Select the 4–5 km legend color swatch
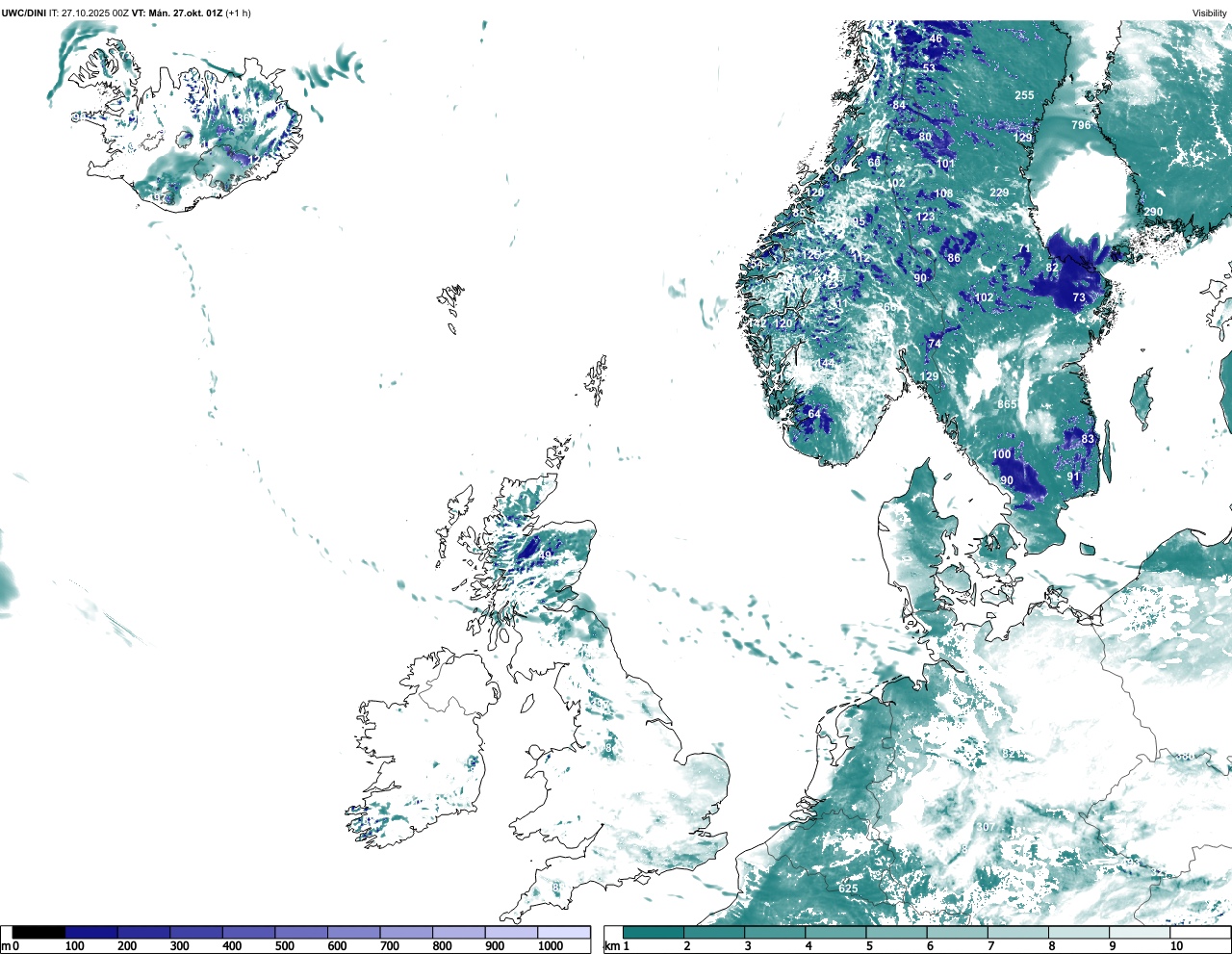 [835, 932]
